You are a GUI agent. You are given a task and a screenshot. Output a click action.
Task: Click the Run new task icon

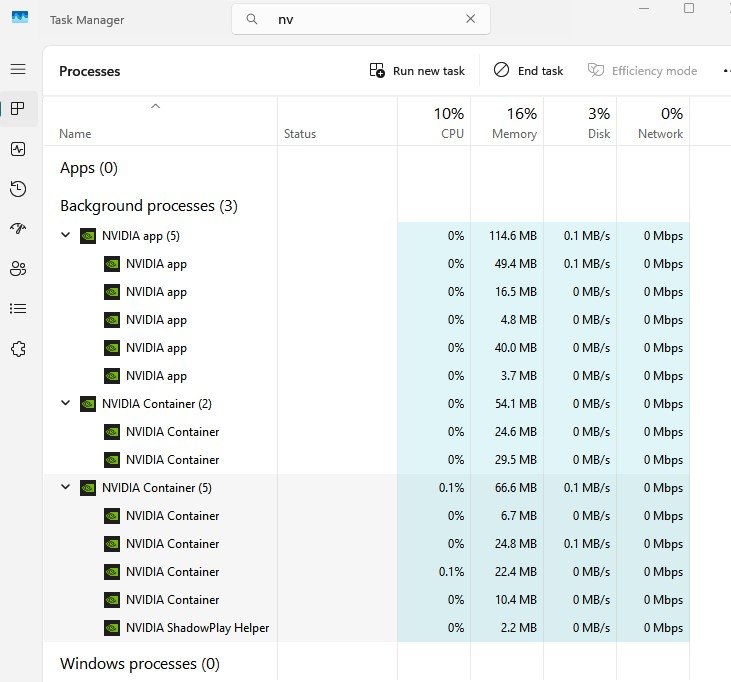coord(377,70)
